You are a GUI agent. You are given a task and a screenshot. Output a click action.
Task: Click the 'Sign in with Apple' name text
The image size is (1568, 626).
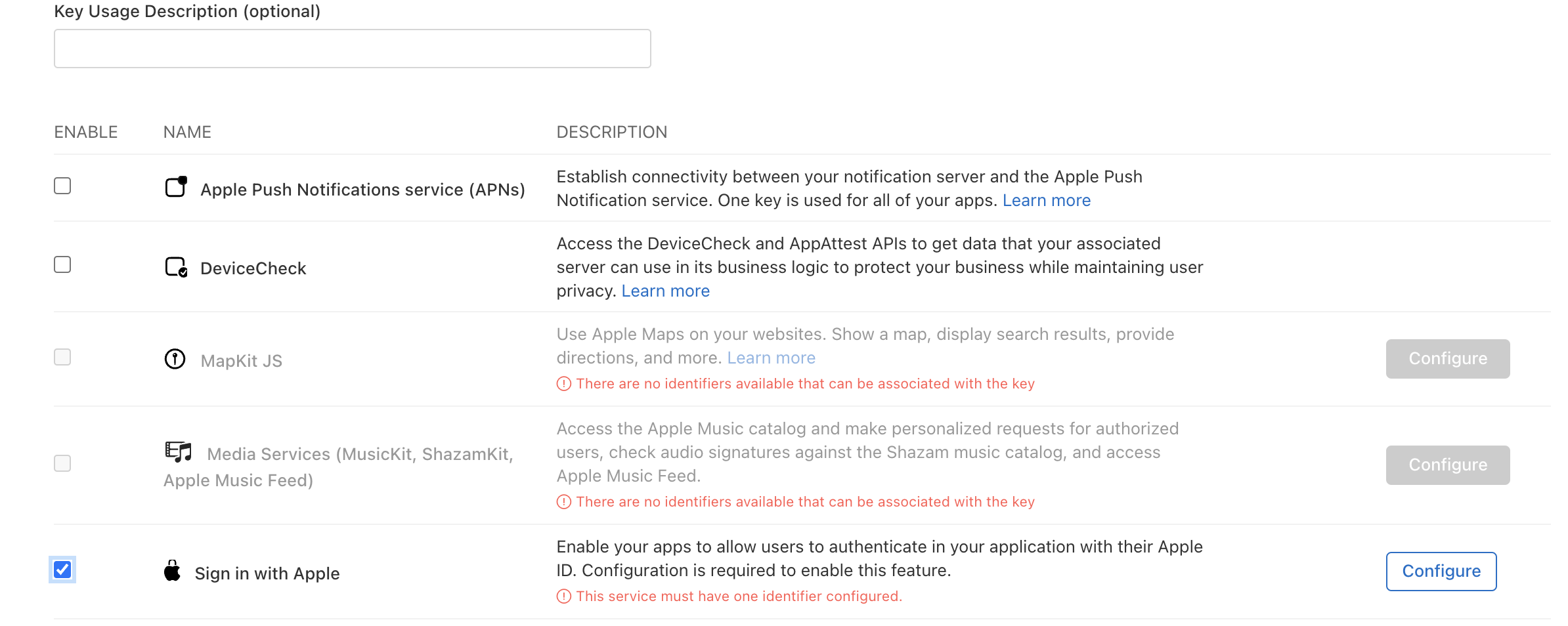pyautogui.click(x=267, y=574)
